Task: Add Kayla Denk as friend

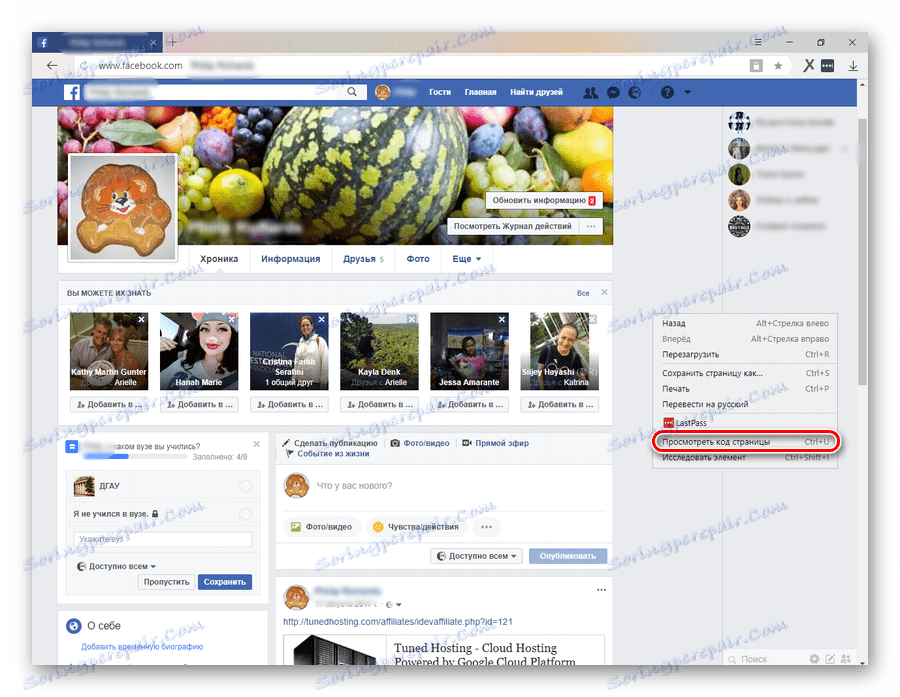Action: [x=379, y=404]
